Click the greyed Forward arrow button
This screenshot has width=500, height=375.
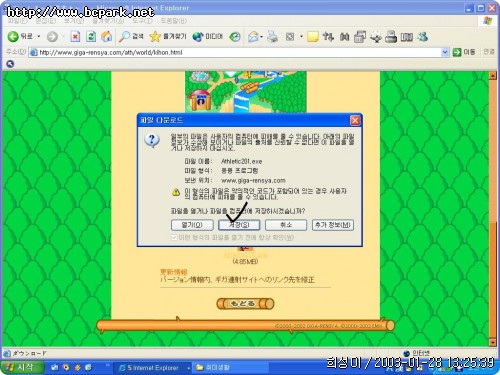click(52, 37)
